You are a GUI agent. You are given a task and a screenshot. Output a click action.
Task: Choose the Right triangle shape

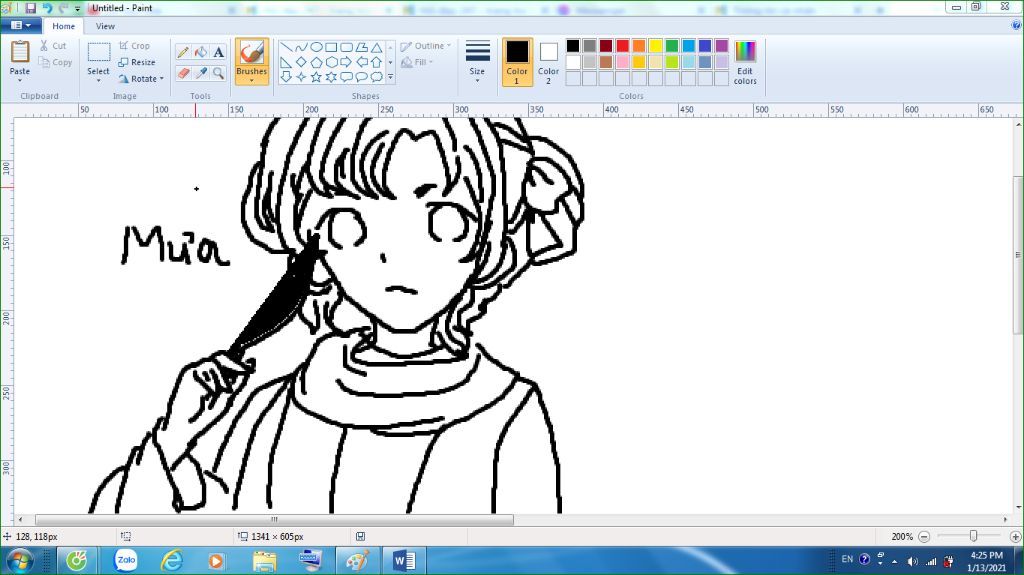pos(286,62)
